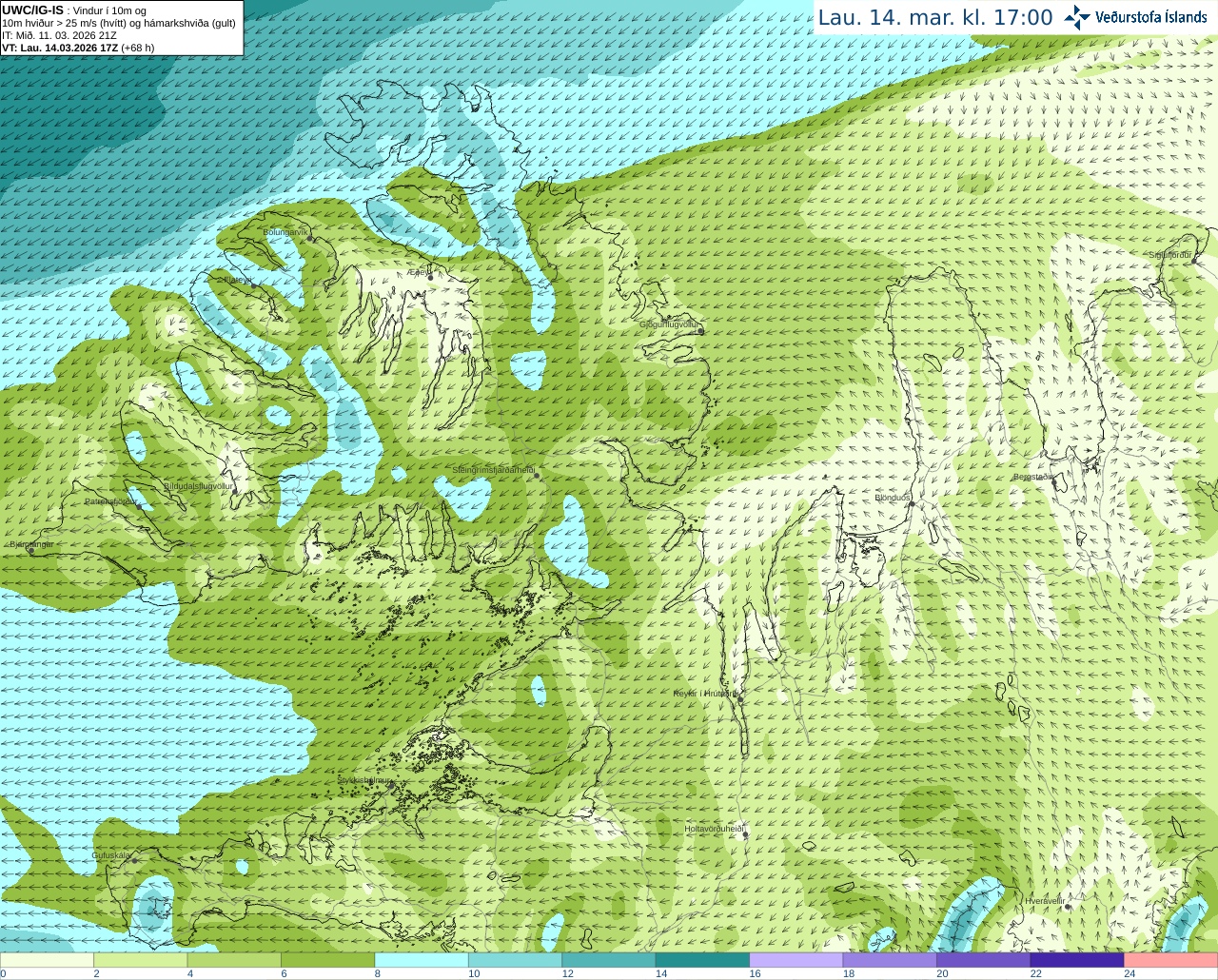This screenshot has width=1218, height=980.
Task: Click the 2–4 m/s legend swatch
Action: coord(140,960)
